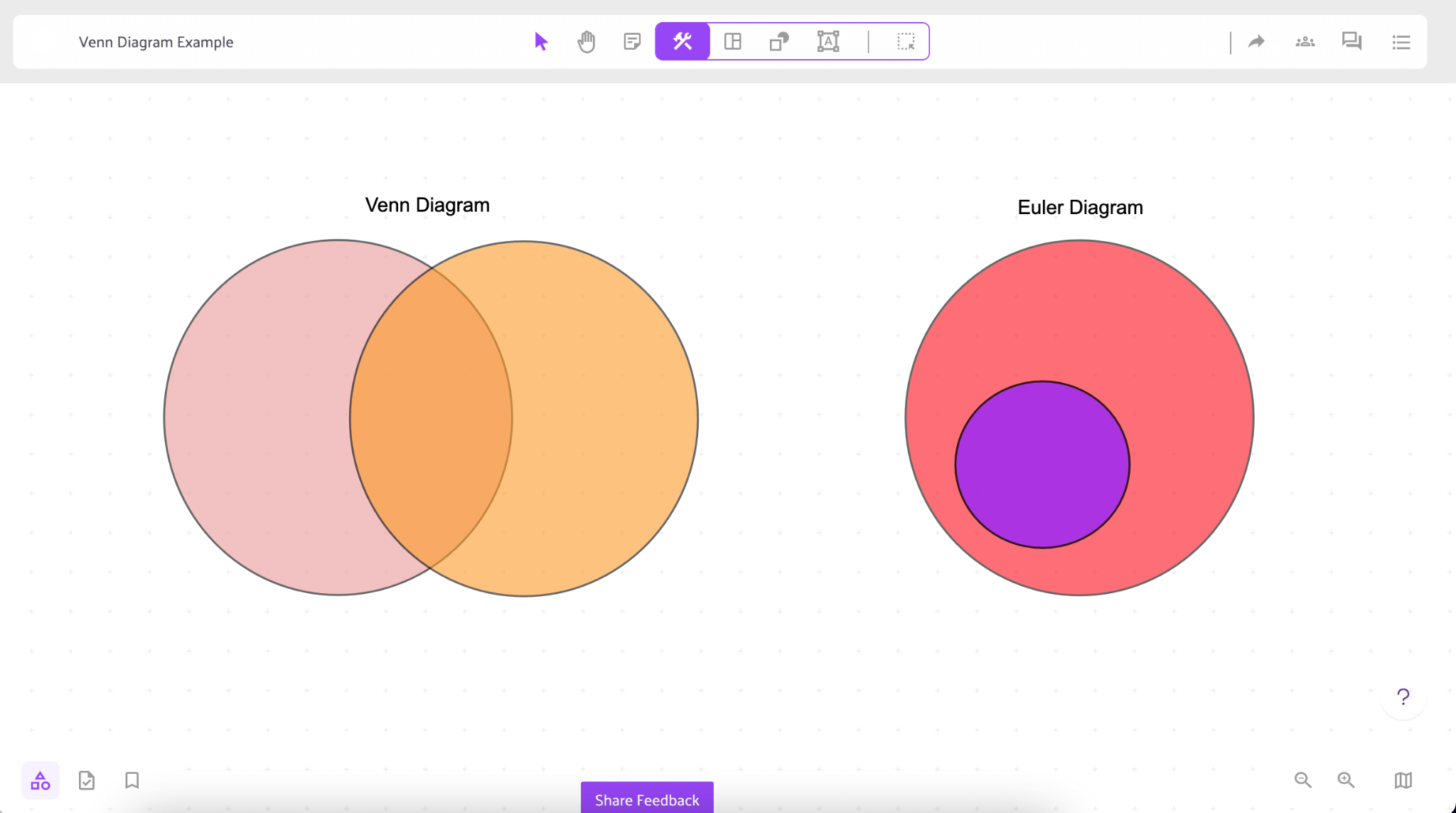The image size is (1456, 813).
Task: Show the minimap overview
Action: click(x=1402, y=780)
